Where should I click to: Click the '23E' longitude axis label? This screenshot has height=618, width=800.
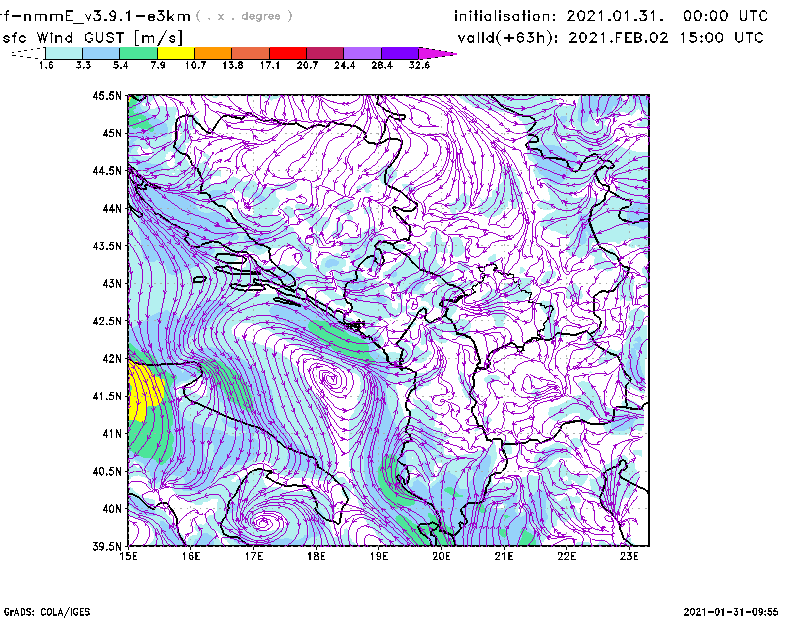pyautogui.click(x=629, y=556)
